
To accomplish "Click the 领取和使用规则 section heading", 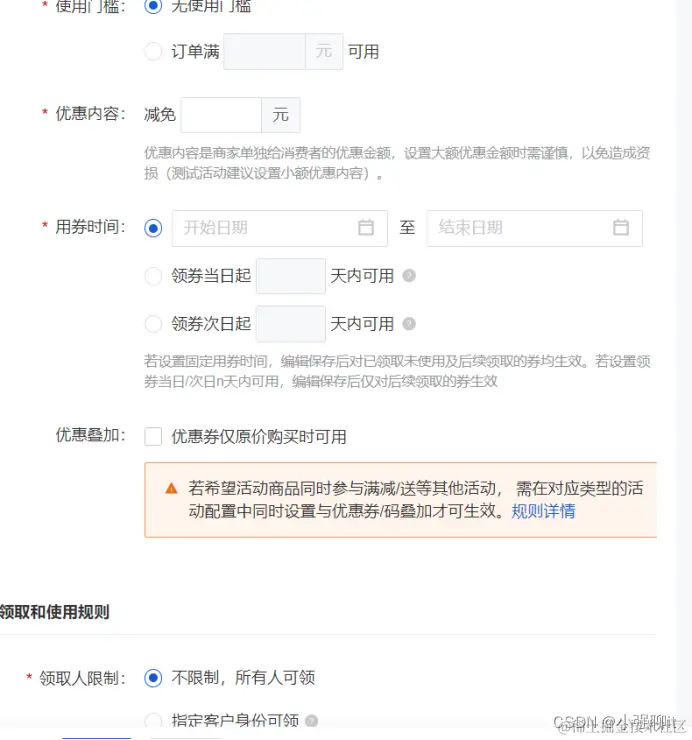I will (54, 612).
